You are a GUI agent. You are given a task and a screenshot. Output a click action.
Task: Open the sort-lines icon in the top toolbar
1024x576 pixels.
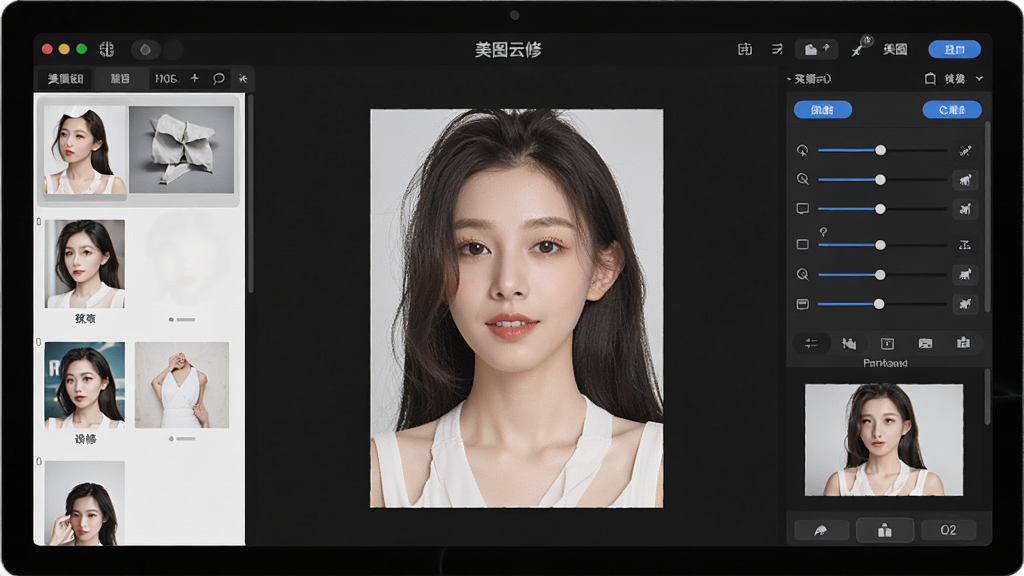[x=777, y=49]
